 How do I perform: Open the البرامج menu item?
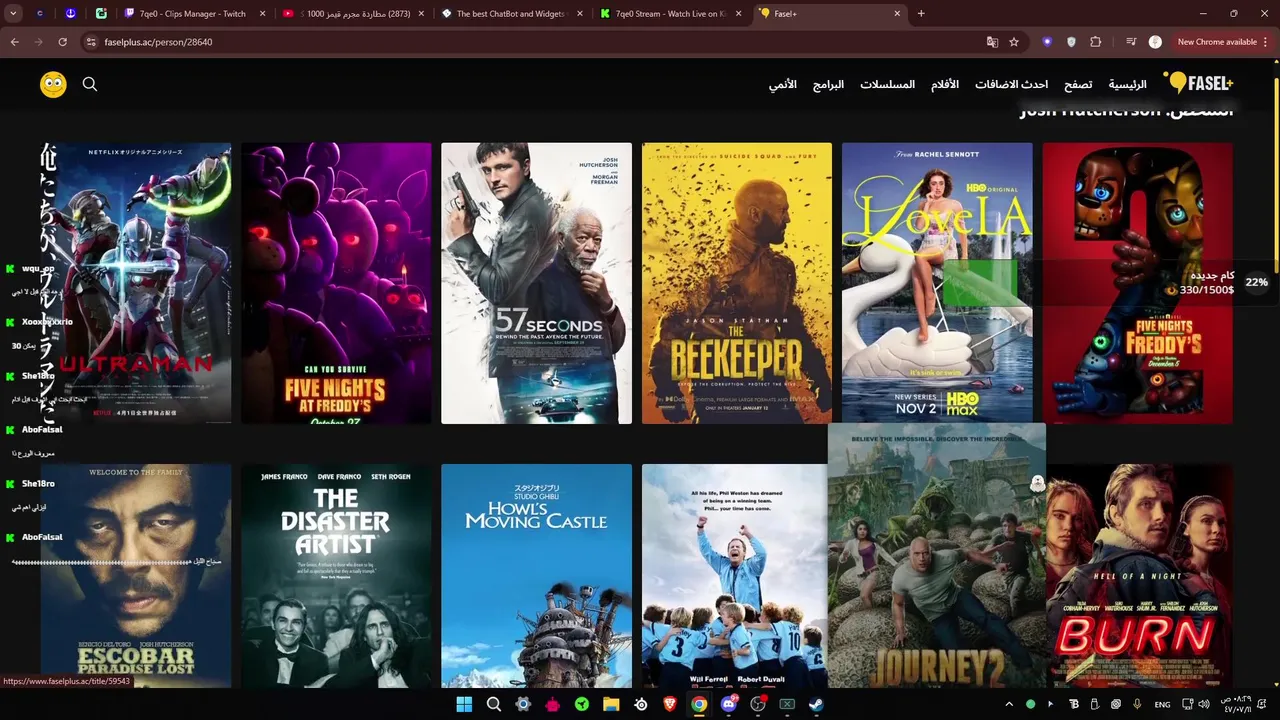[828, 85]
